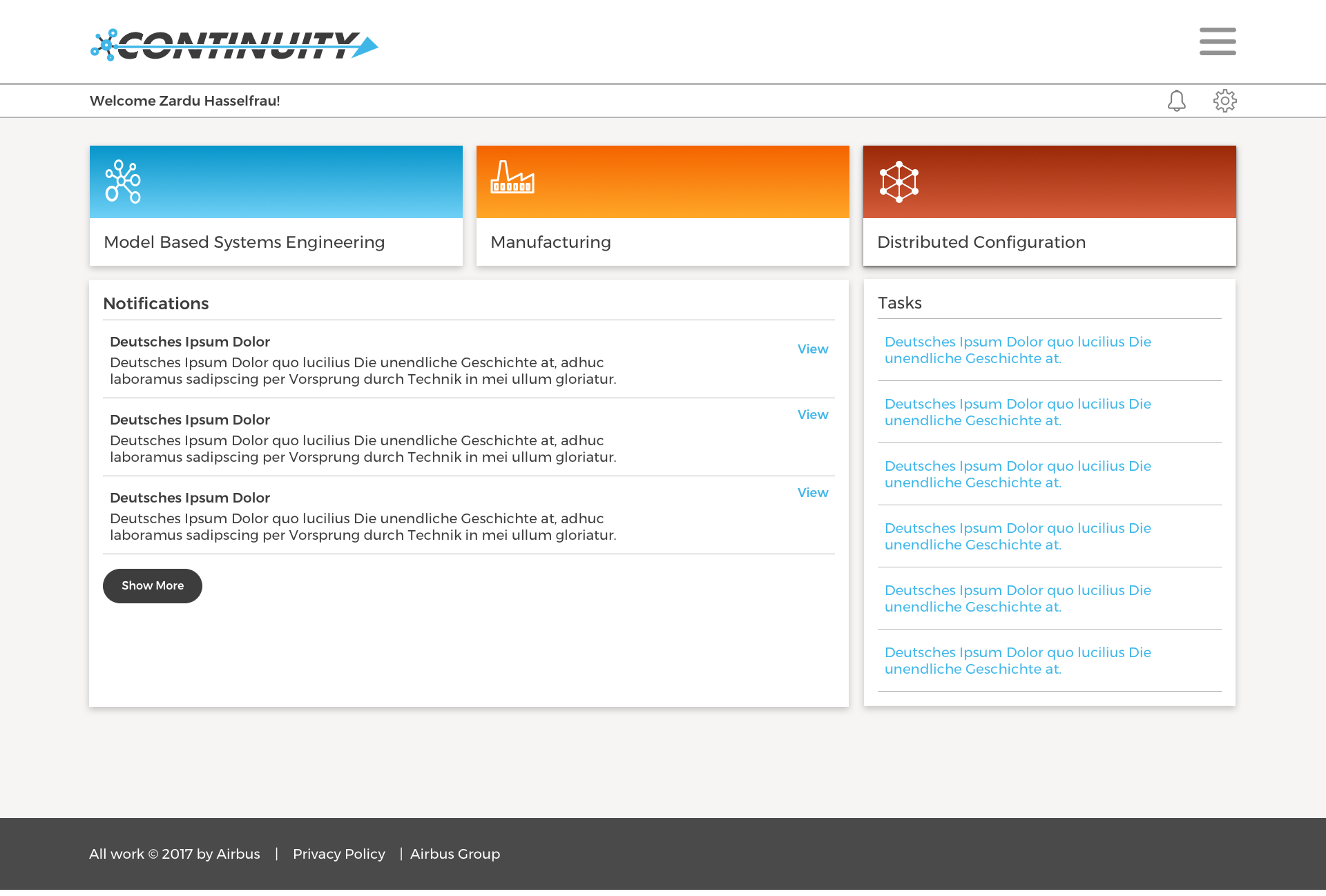Screen dimensions: 1326x896
Task: View the first notification
Action: (812, 349)
